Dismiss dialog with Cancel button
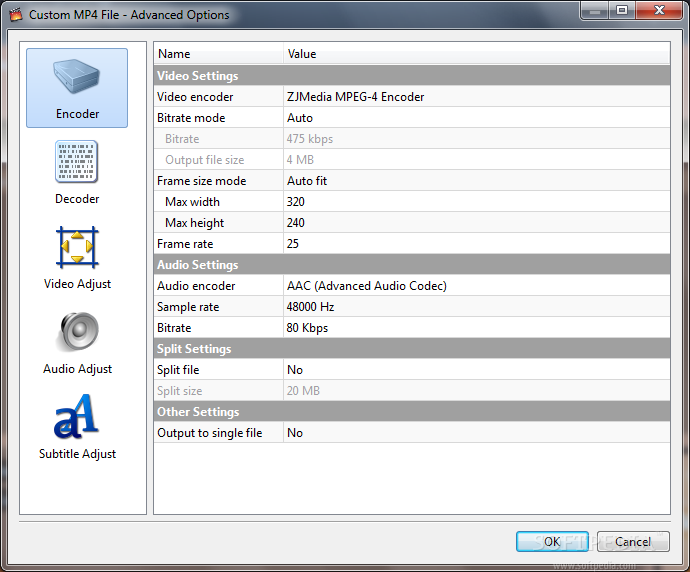Screen dimensions: 690x572 tap(633, 541)
